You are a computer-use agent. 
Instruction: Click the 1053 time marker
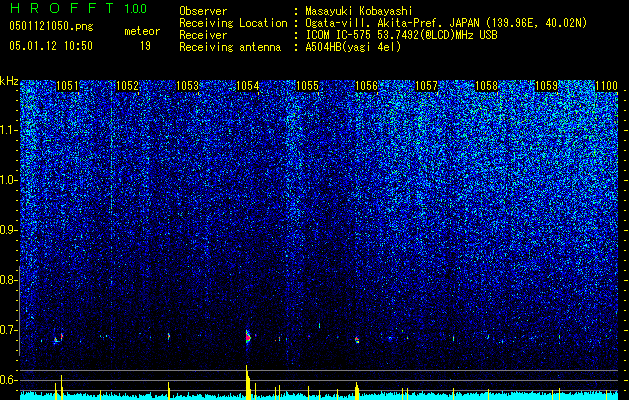pos(187,86)
